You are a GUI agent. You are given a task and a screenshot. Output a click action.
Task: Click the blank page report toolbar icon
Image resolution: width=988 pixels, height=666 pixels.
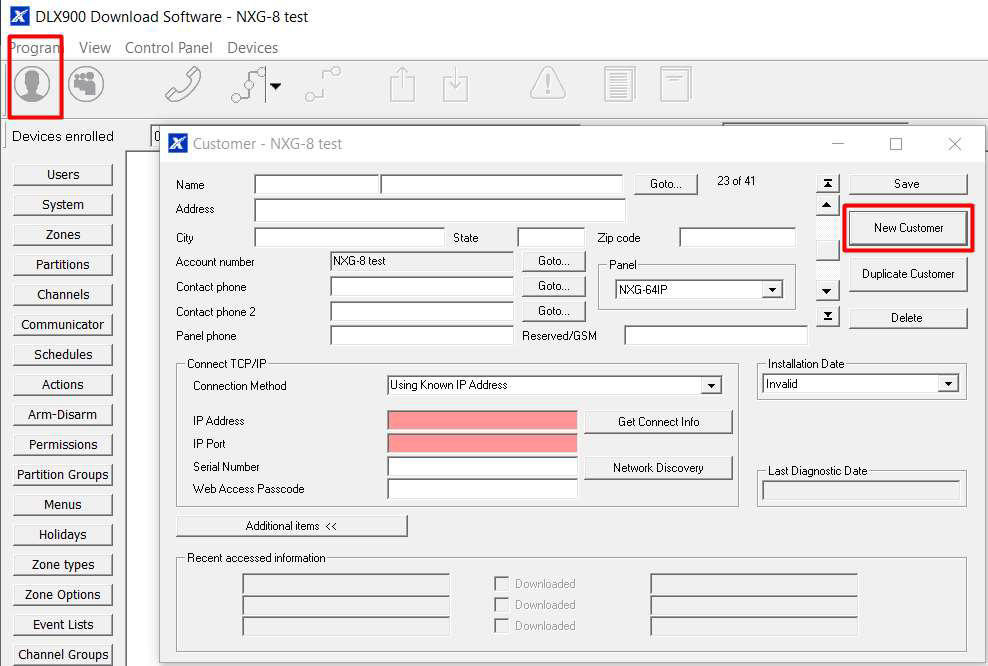(675, 84)
